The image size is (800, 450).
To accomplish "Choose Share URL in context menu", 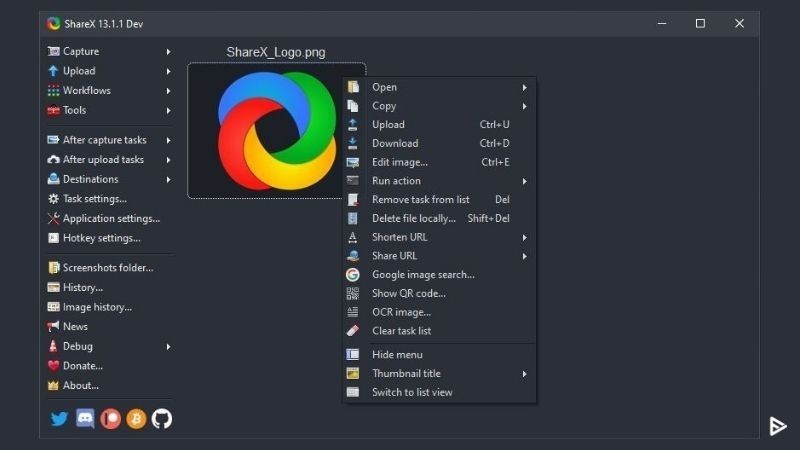I will tap(439, 256).
